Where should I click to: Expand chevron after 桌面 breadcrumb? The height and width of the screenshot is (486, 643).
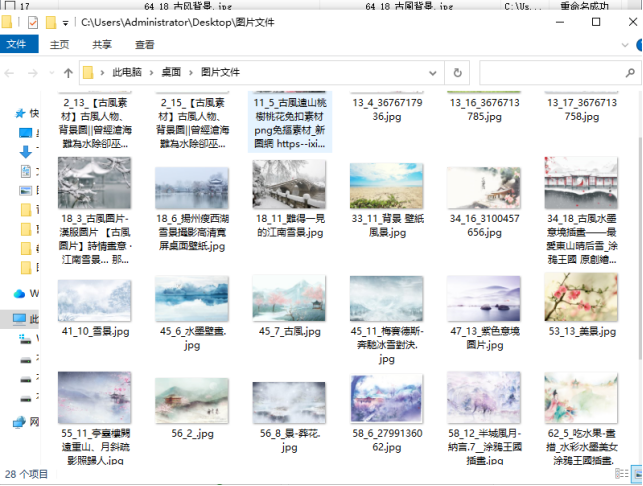(190, 73)
